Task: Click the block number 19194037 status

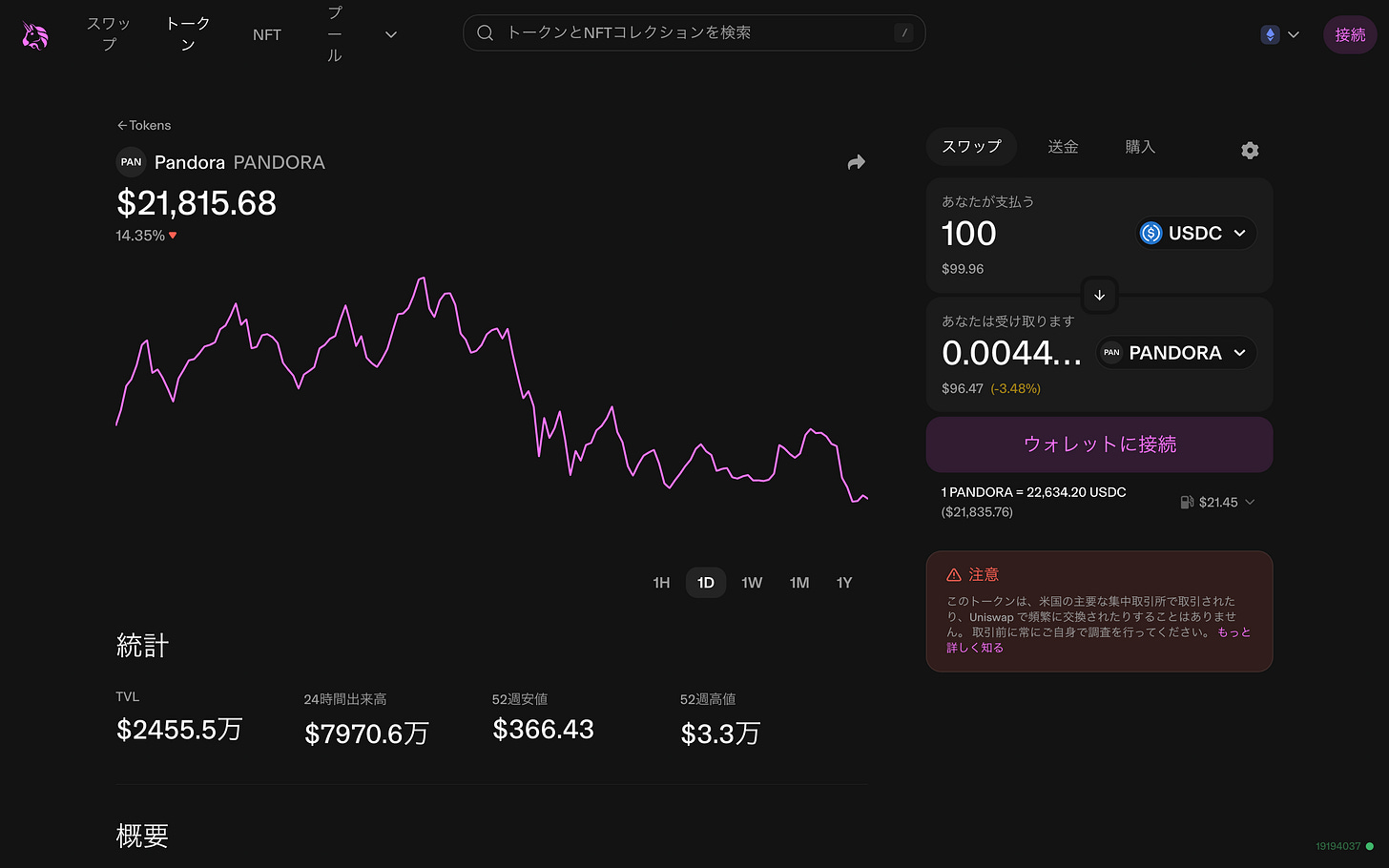Action: [x=1344, y=846]
